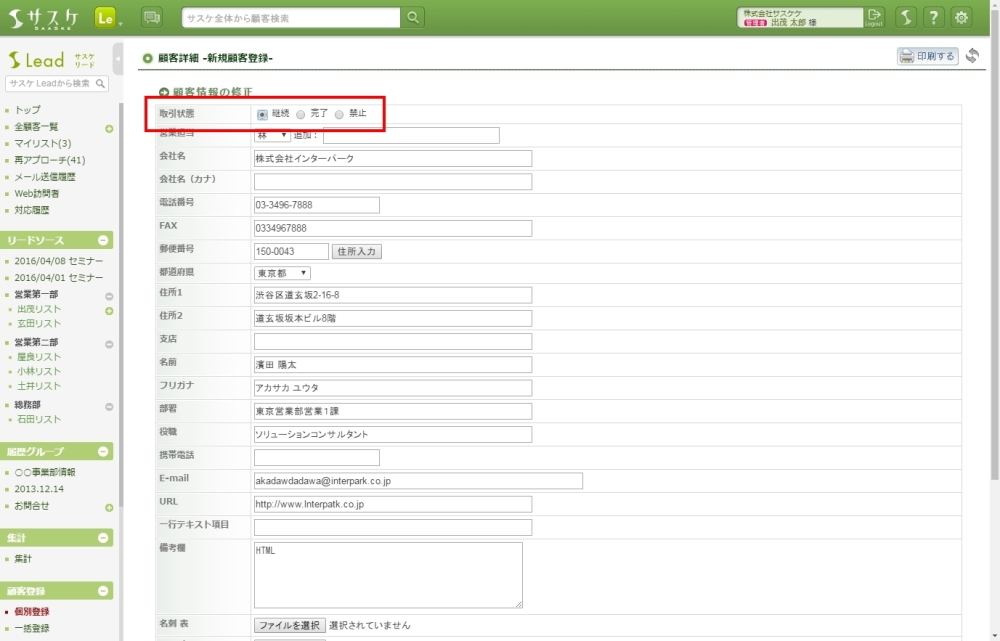1000x641 pixels.
Task: Open the help question mark icon
Action: coord(932,17)
